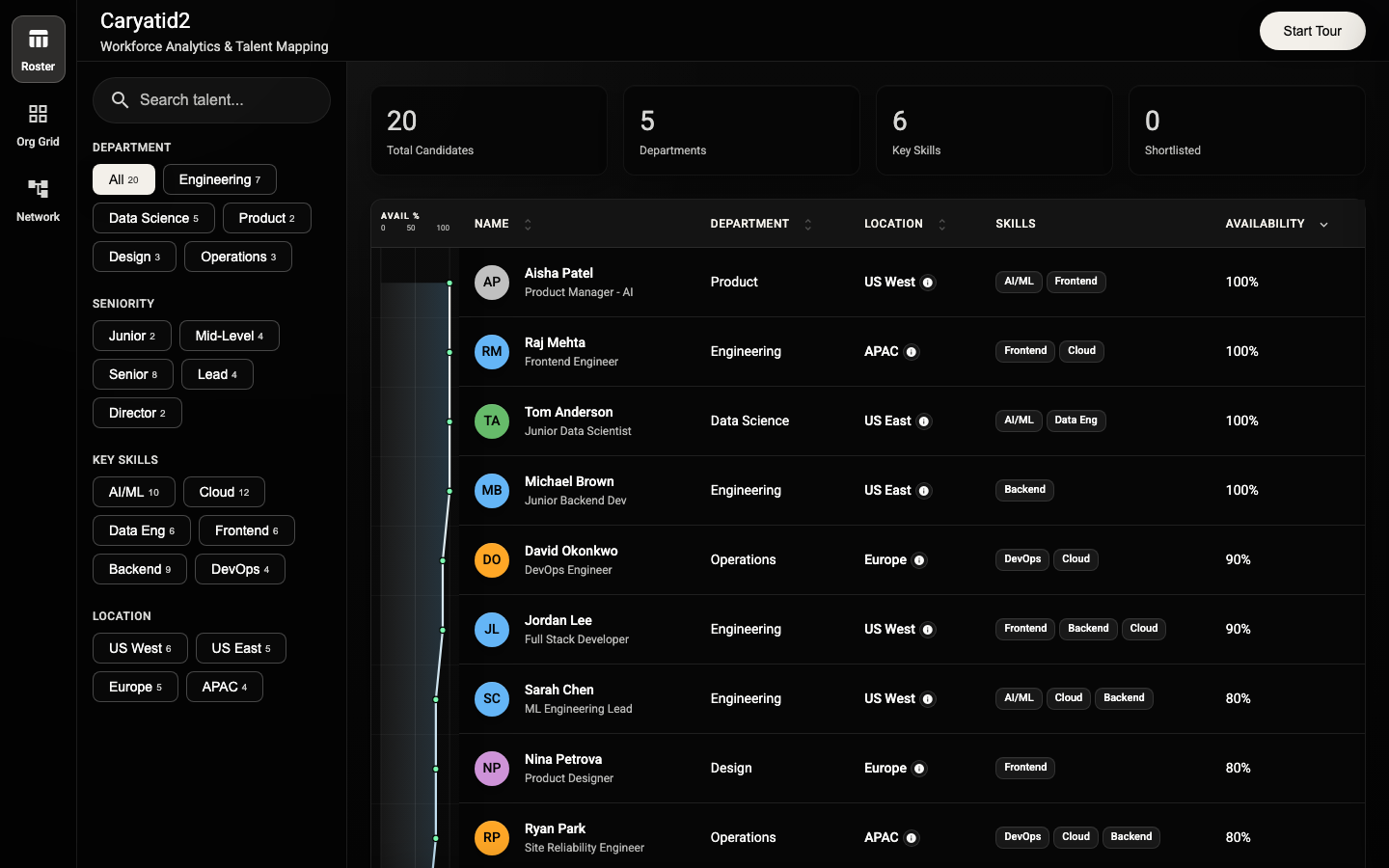
Task: Sort by Name column arrows
Action: coord(528,225)
